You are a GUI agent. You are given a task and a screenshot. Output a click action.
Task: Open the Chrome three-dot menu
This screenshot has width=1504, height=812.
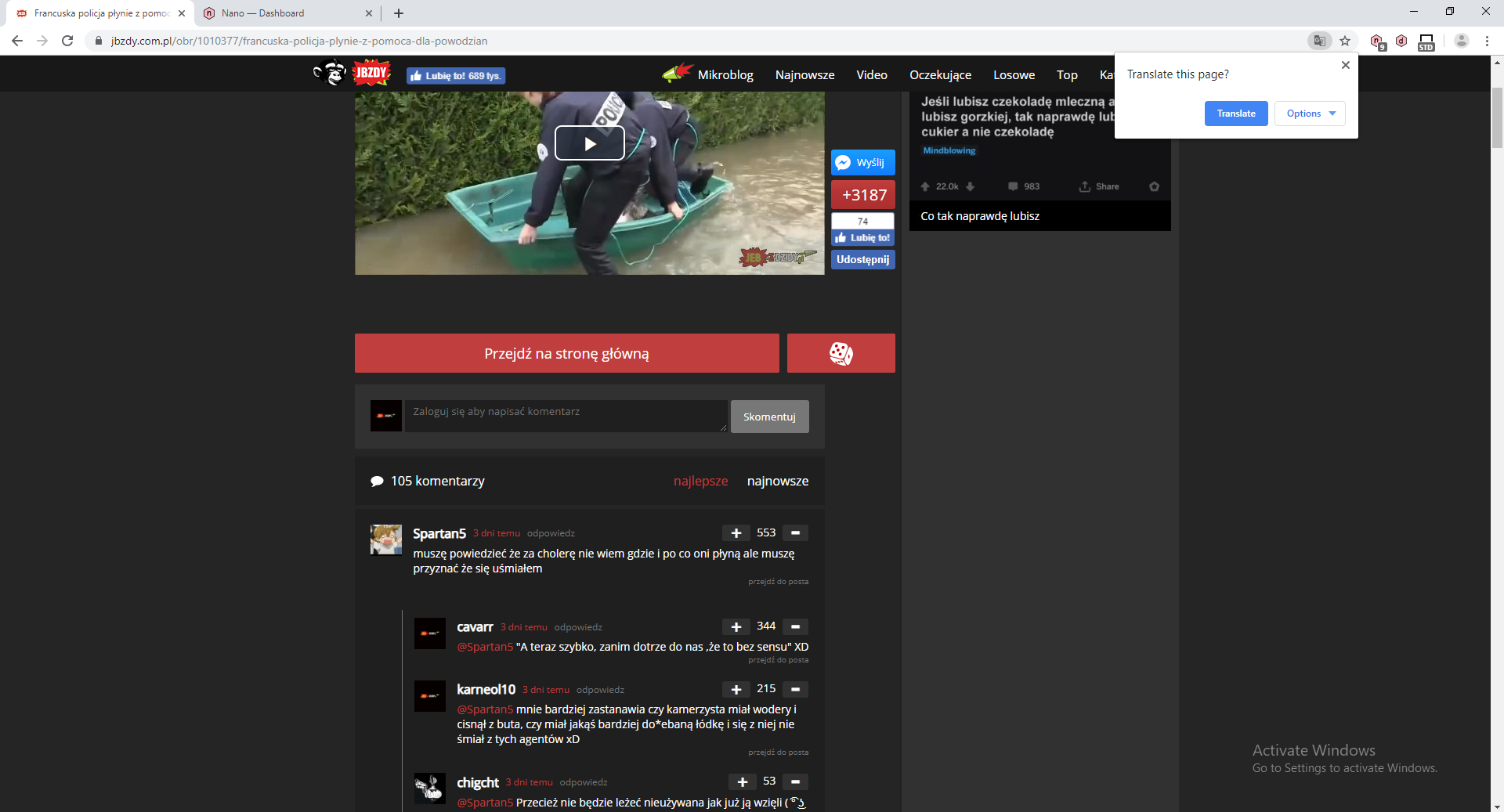[x=1487, y=41]
